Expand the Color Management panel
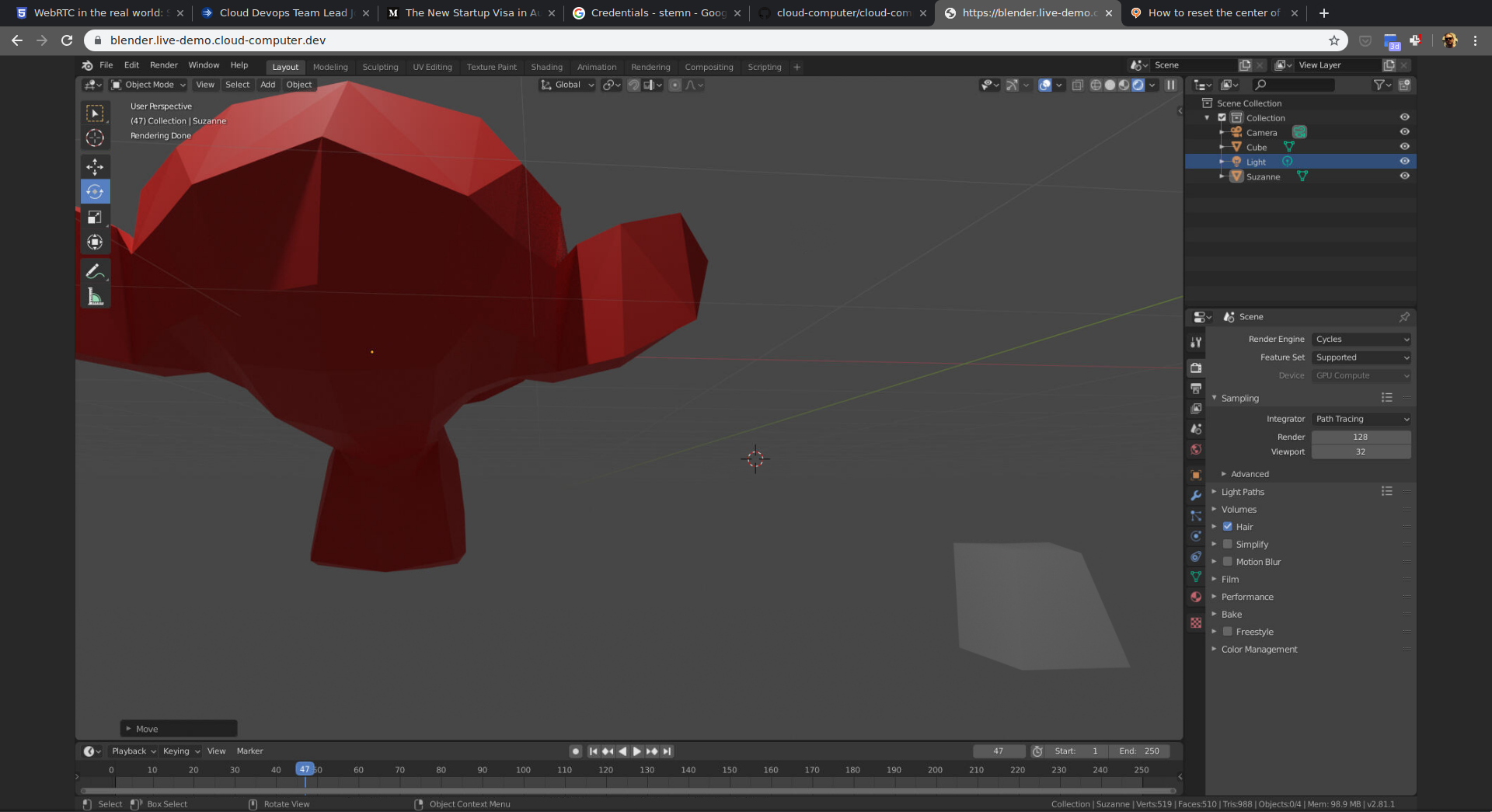 pos(1259,650)
